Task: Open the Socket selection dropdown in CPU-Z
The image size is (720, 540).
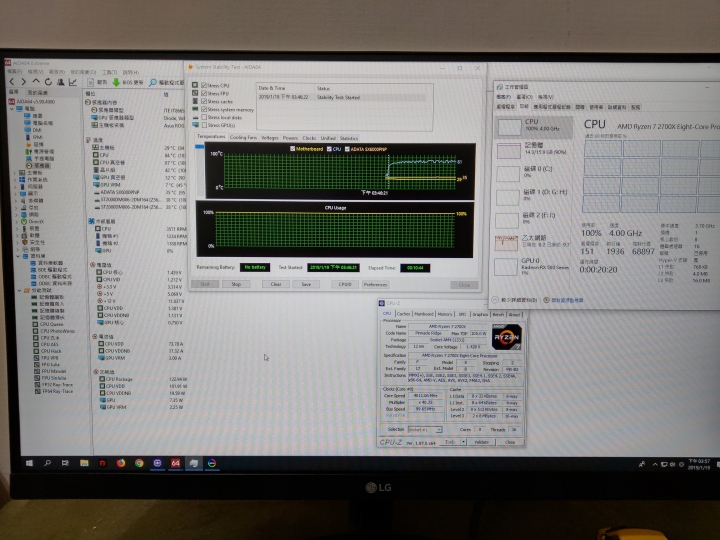Action: 425,430
